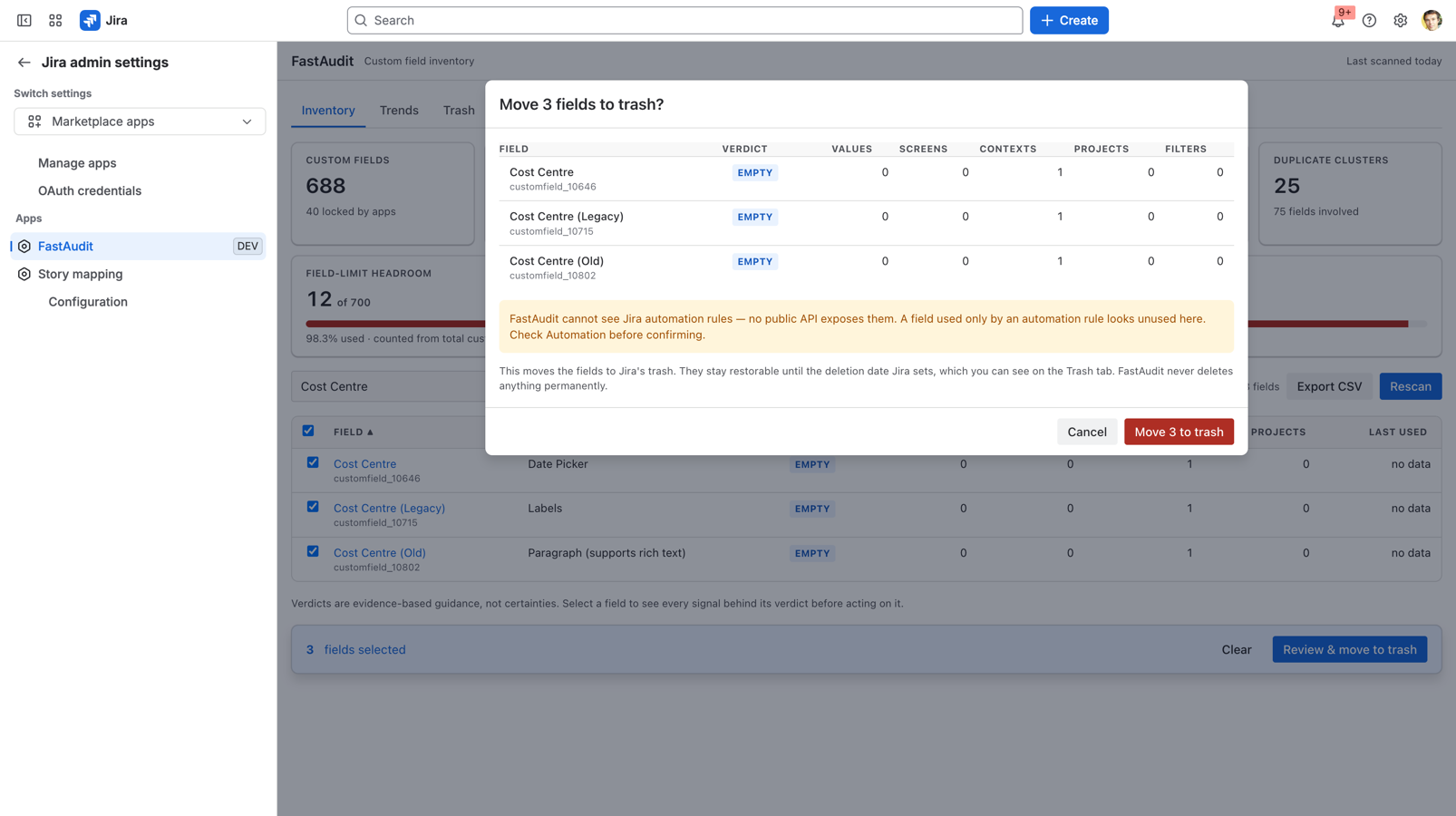Click Review & move to trash
Screen dimensions: 1456x816
click(x=1349, y=649)
